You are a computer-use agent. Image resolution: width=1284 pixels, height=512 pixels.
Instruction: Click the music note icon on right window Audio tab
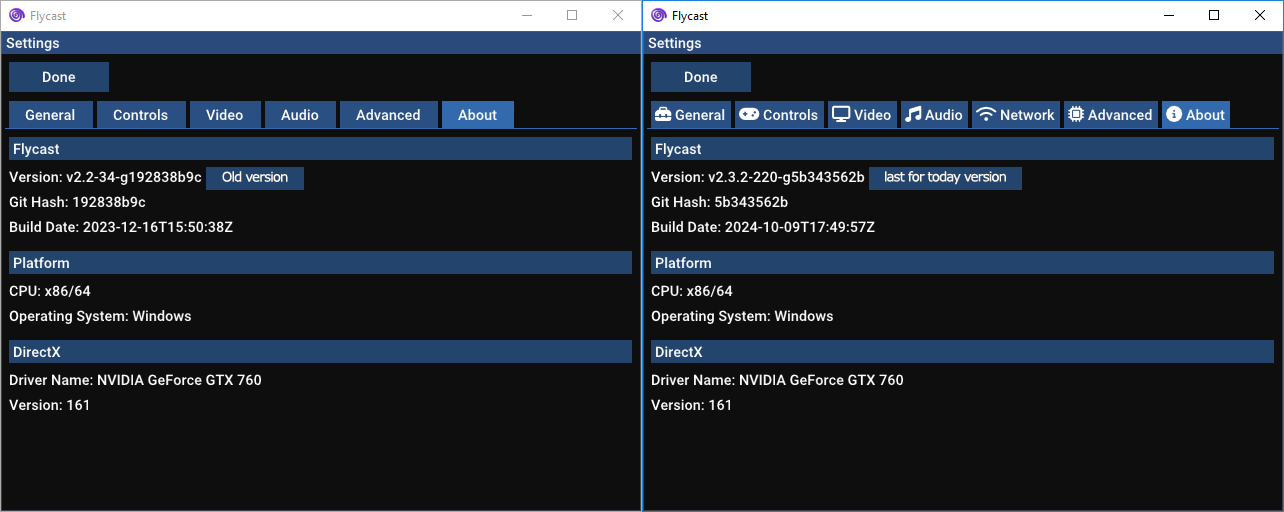point(912,115)
